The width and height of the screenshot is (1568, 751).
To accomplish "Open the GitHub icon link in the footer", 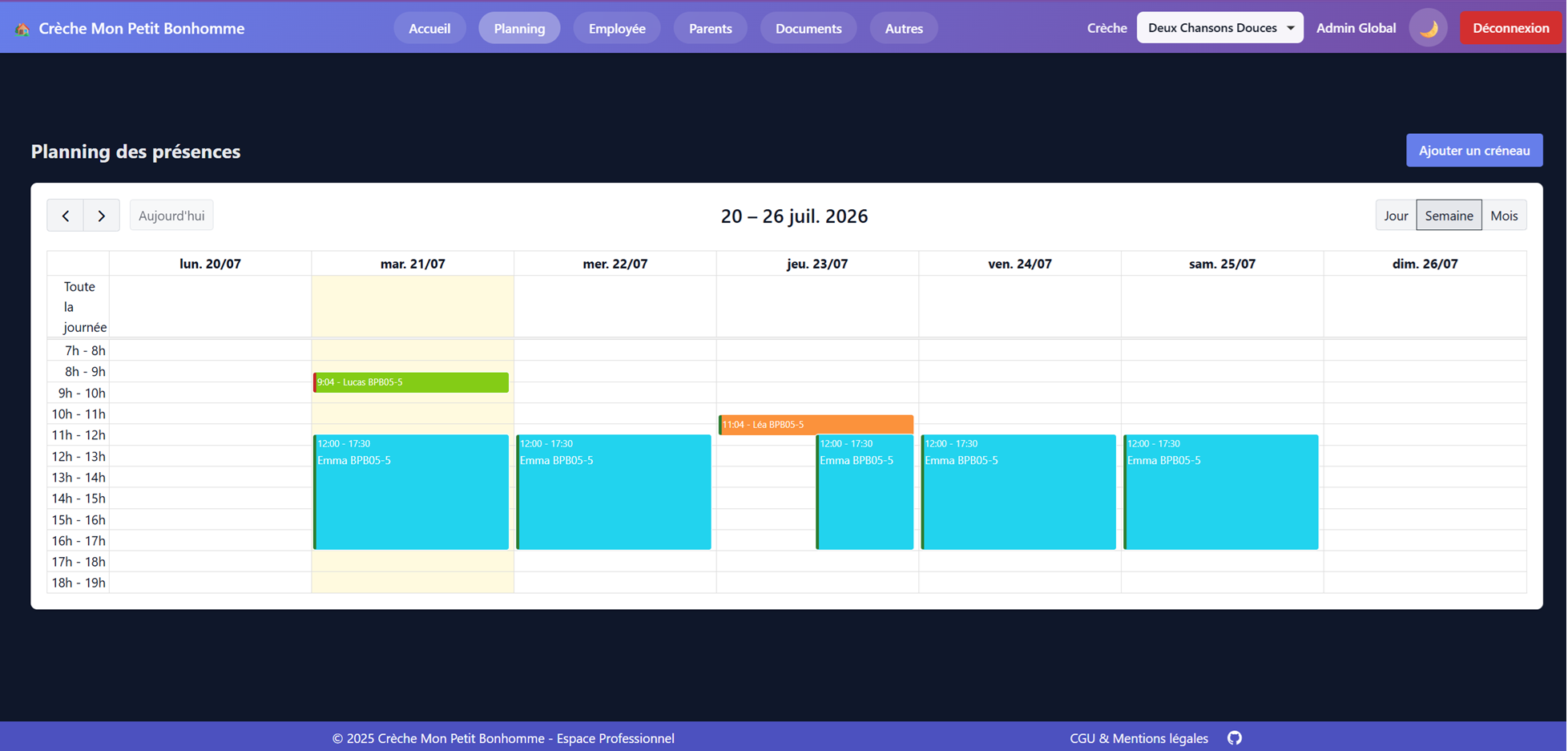I will [x=1235, y=738].
